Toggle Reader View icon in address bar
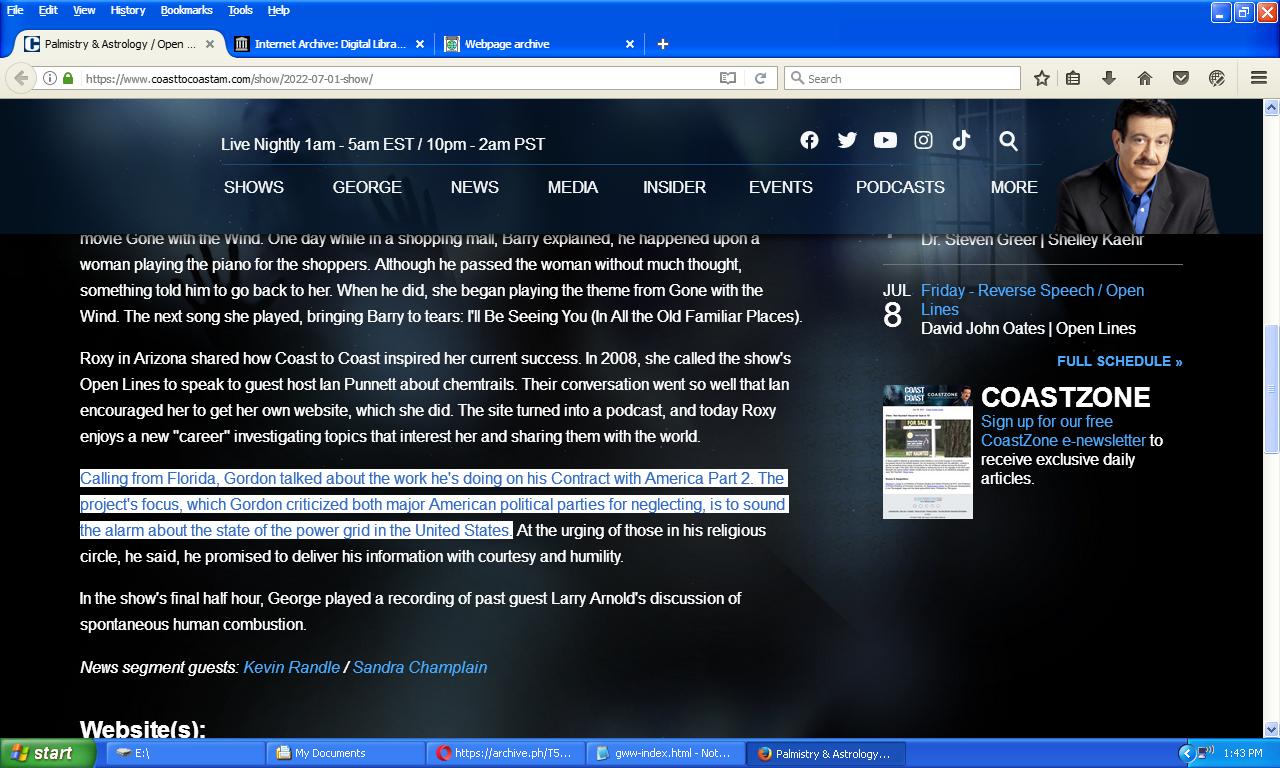1280x768 pixels. point(728,78)
